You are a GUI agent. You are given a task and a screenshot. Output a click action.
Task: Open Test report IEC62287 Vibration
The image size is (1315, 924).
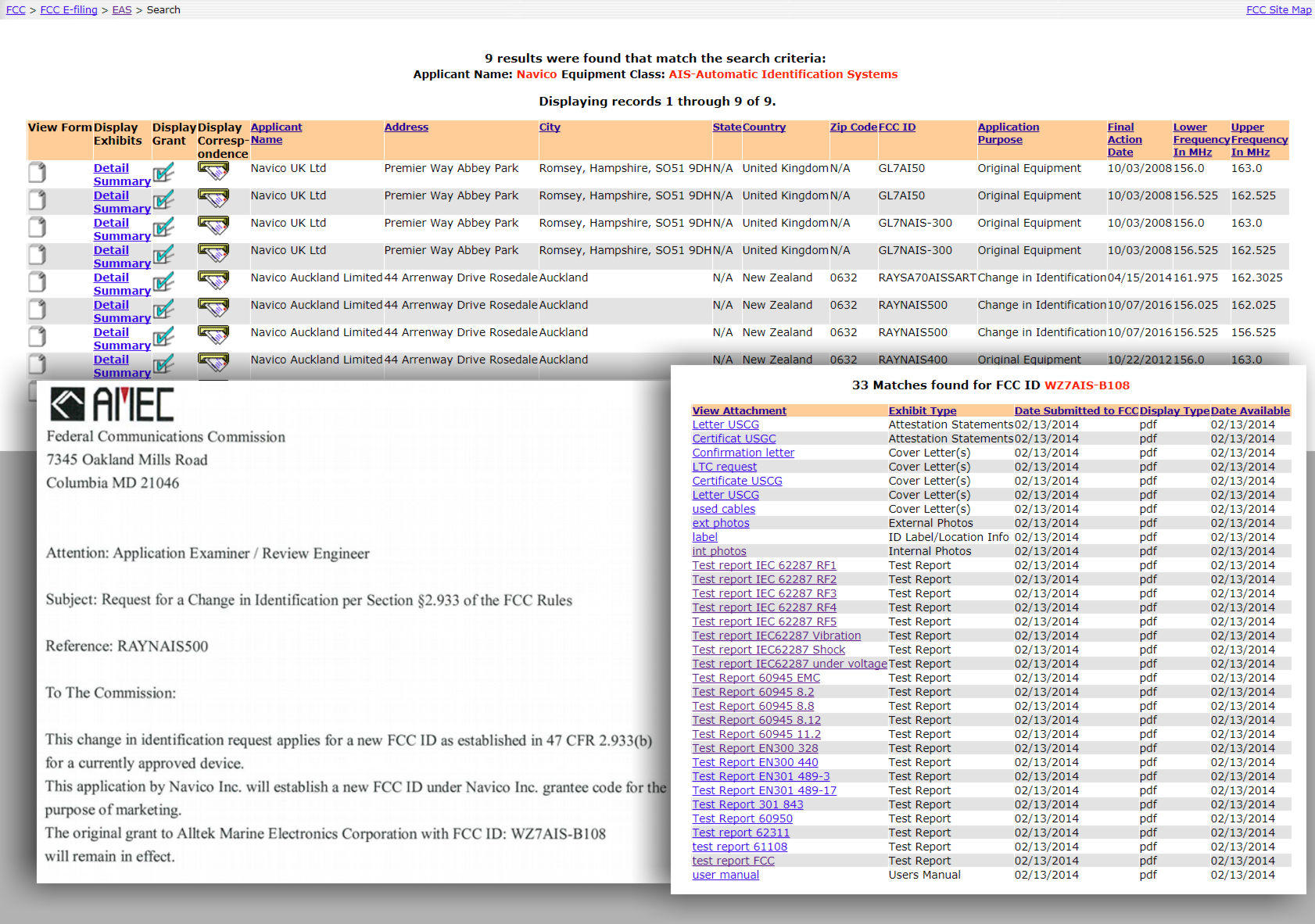tap(776, 636)
